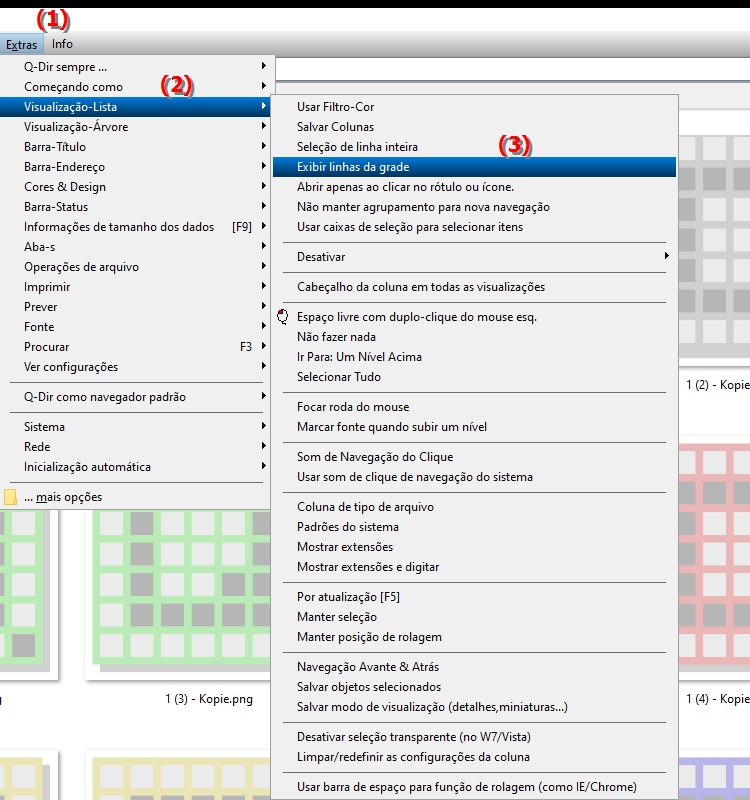
Task: Toggle Seleção de linha inteira
Action: point(474,147)
